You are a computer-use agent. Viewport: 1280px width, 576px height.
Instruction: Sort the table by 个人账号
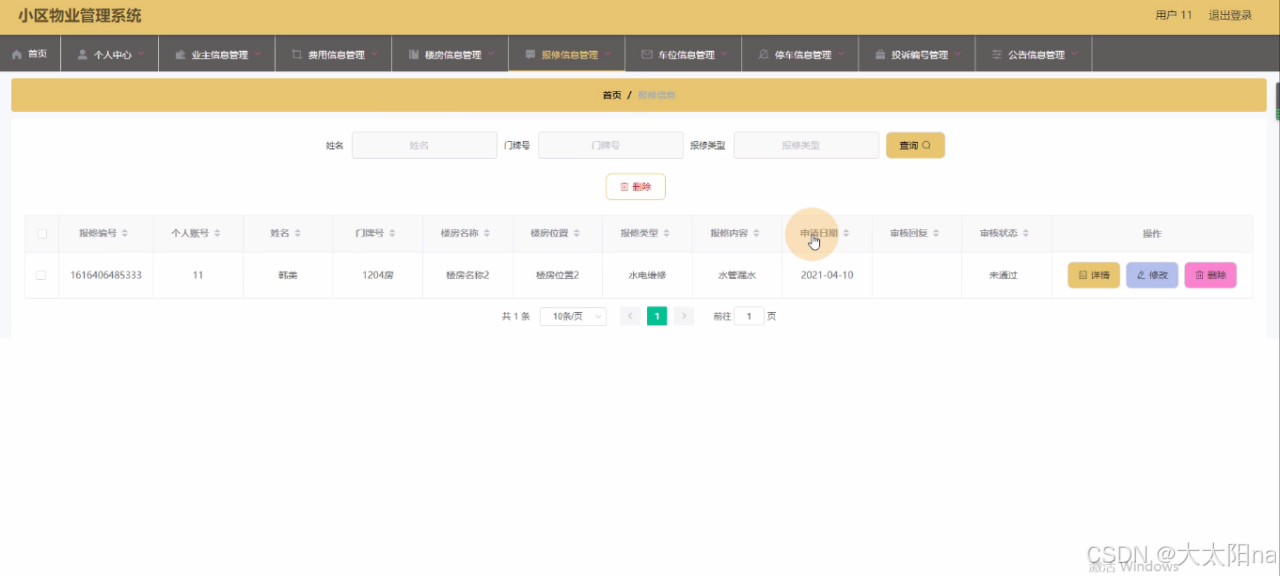(217, 233)
